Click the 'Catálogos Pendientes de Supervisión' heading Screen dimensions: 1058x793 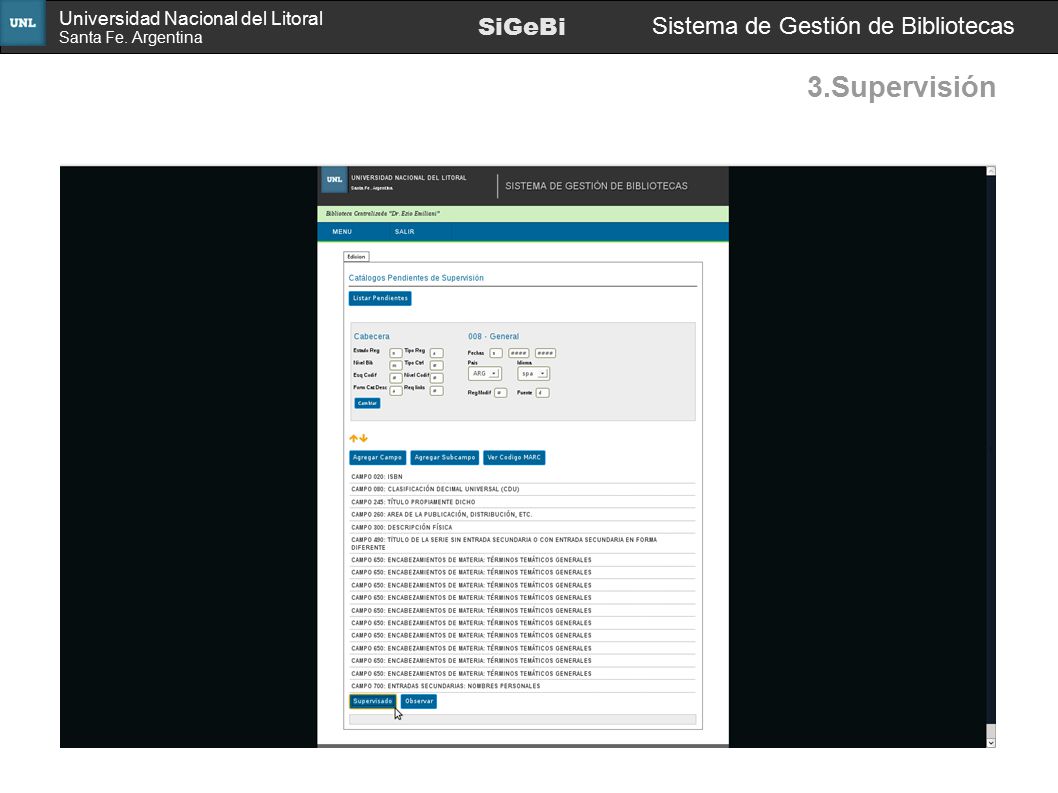pos(416,278)
